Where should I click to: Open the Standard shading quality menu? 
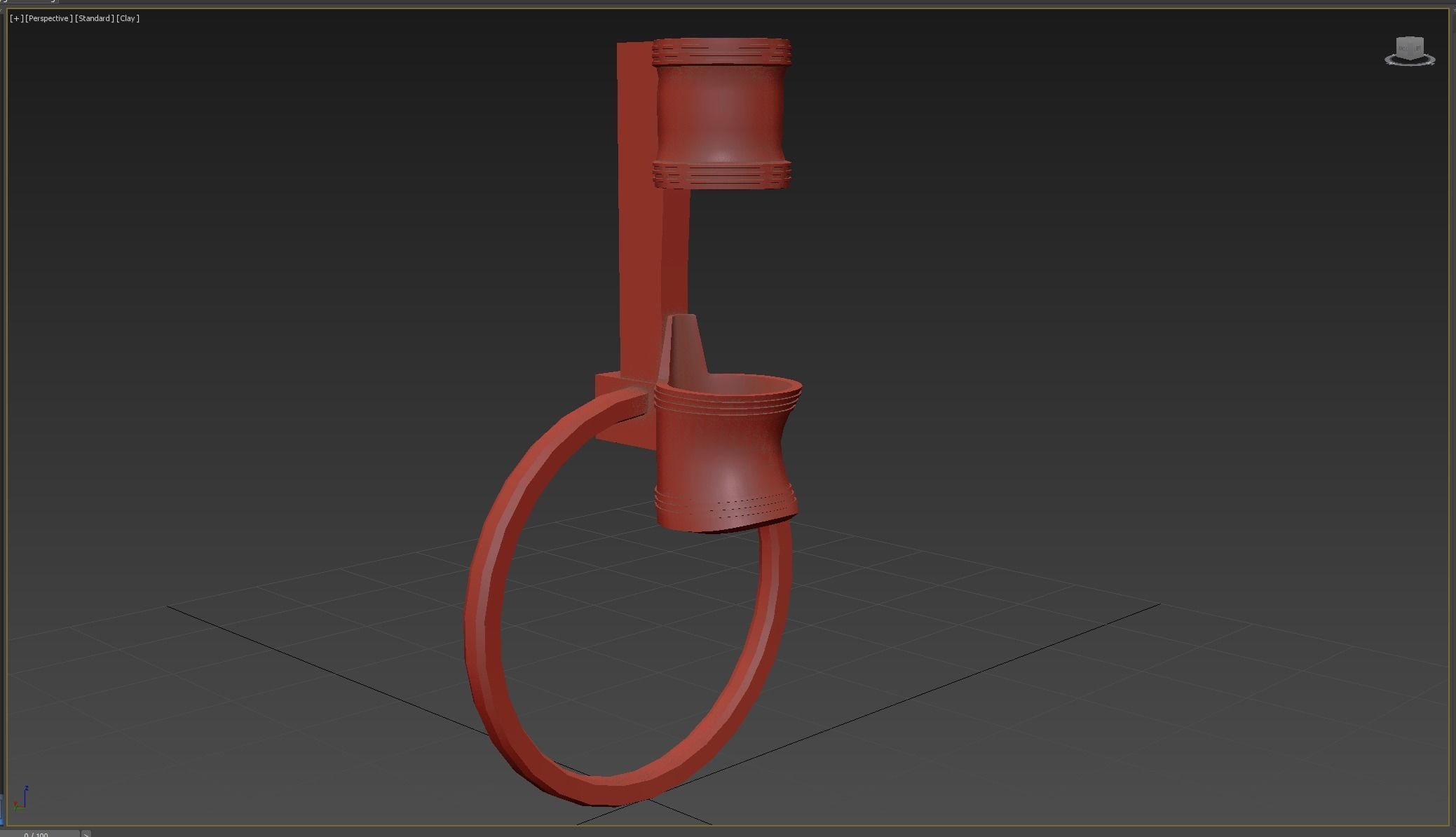[x=95, y=18]
